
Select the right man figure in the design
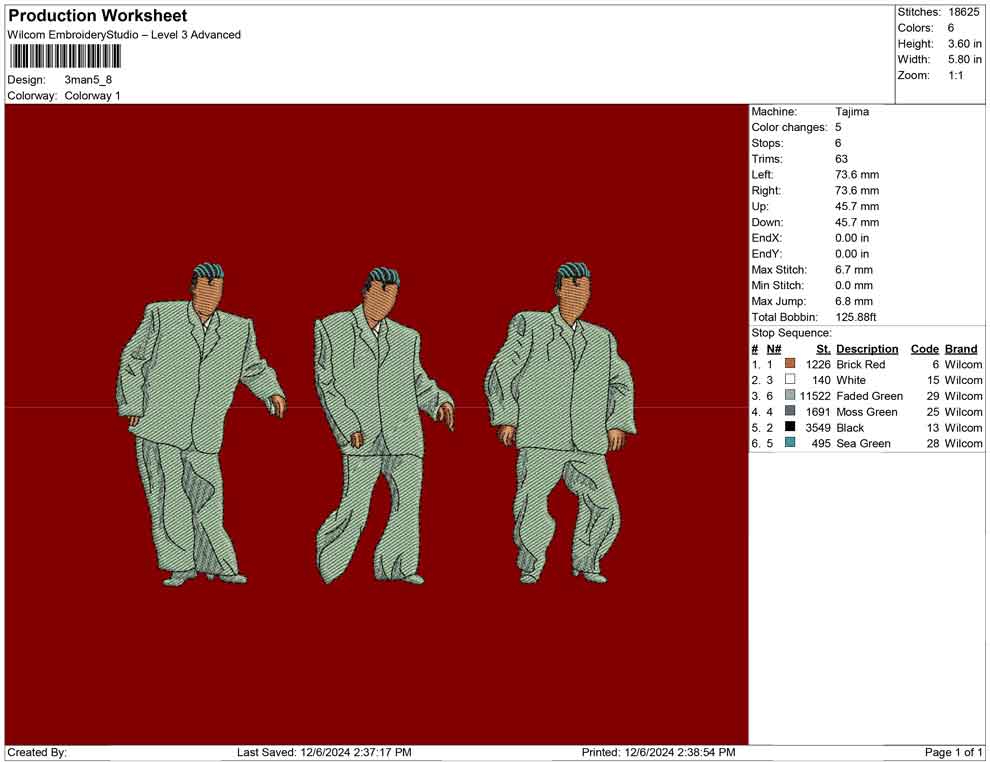pyautogui.click(x=562, y=425)
